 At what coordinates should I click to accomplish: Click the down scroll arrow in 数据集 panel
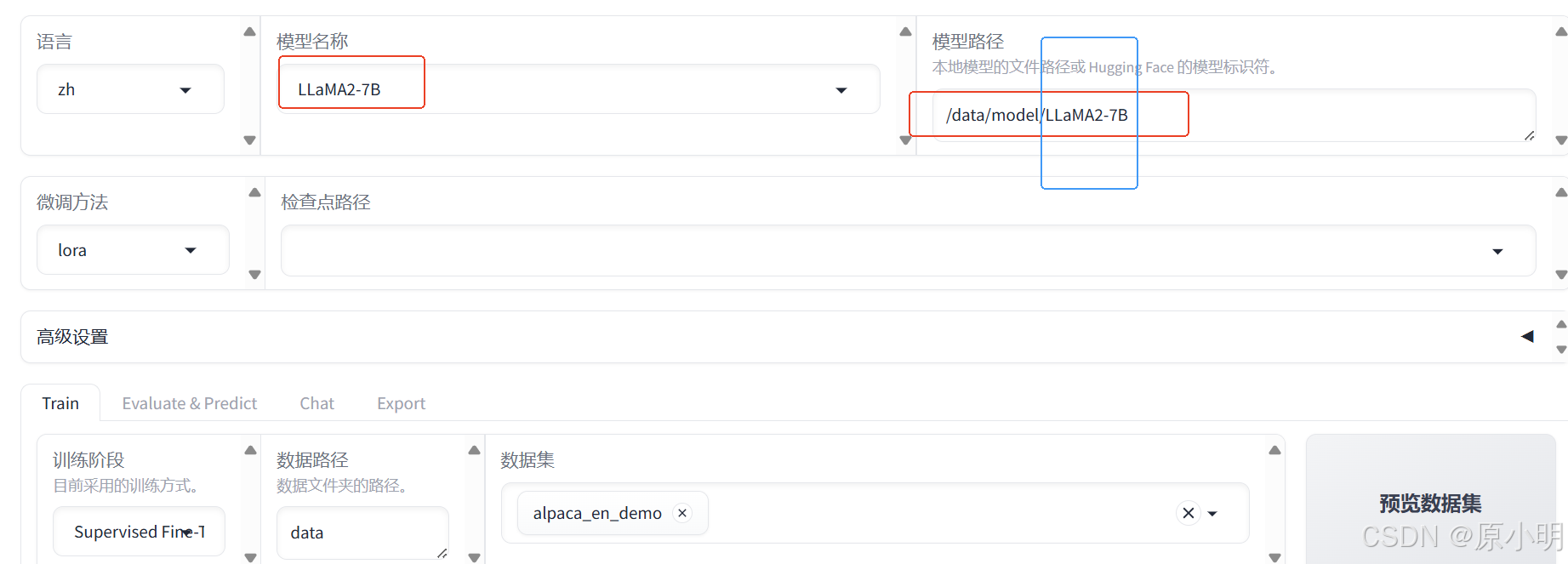pos(1274,558)
